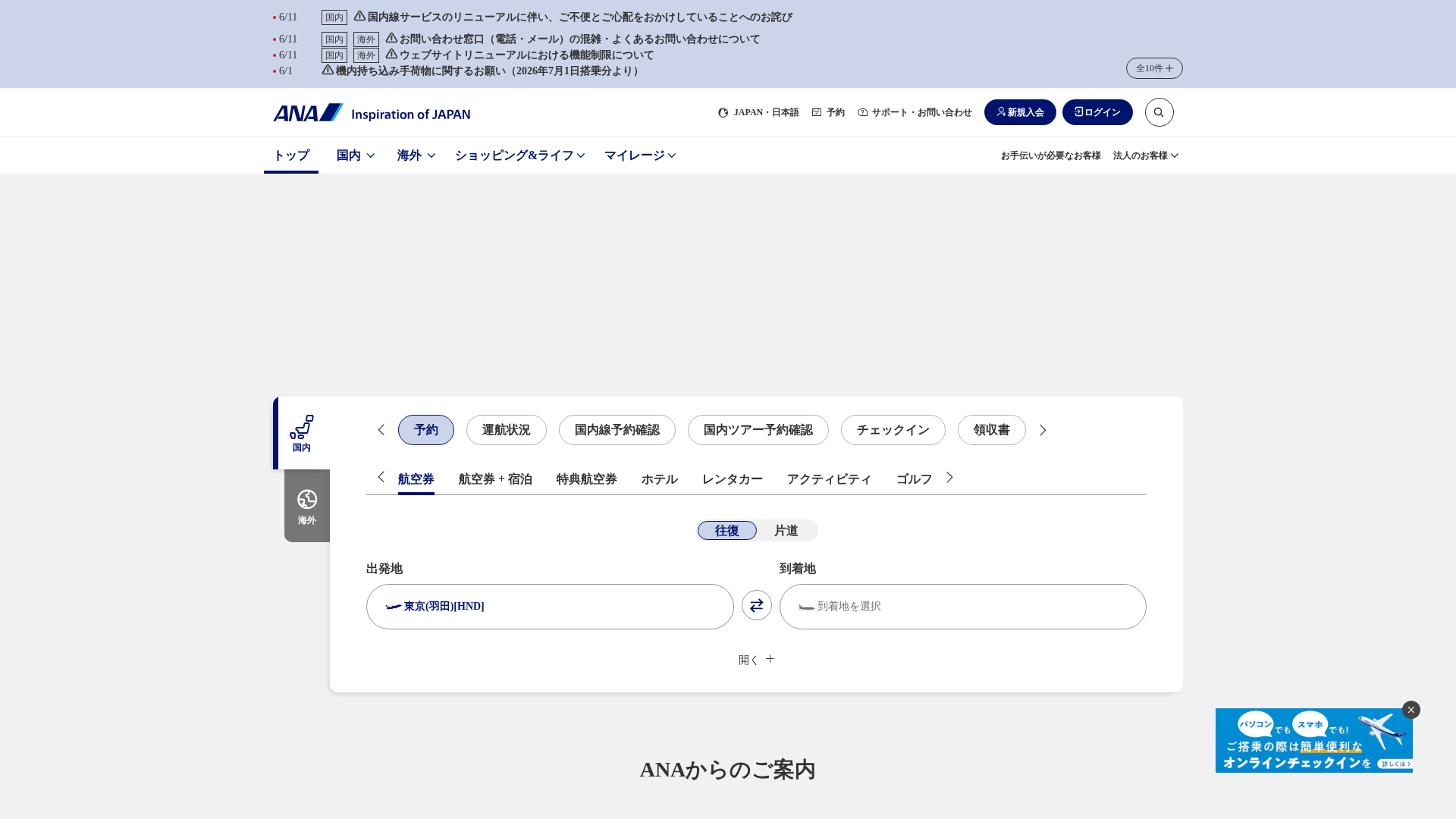The height and width of the screenshot is (819, 1456).
Task: Switch to ホテル tab
Action: tap(660, 479)
